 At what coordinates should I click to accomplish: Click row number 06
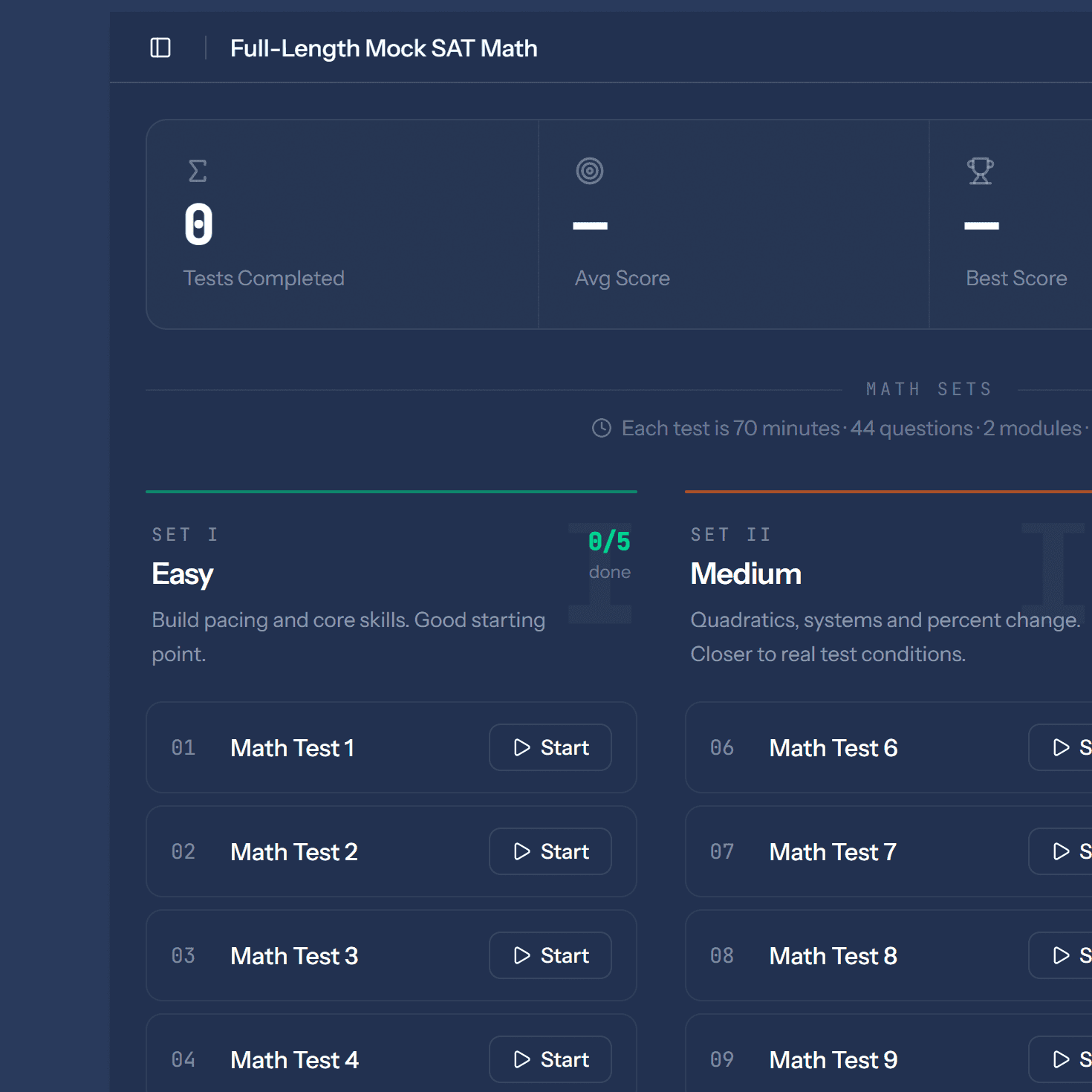pos(722,747)
